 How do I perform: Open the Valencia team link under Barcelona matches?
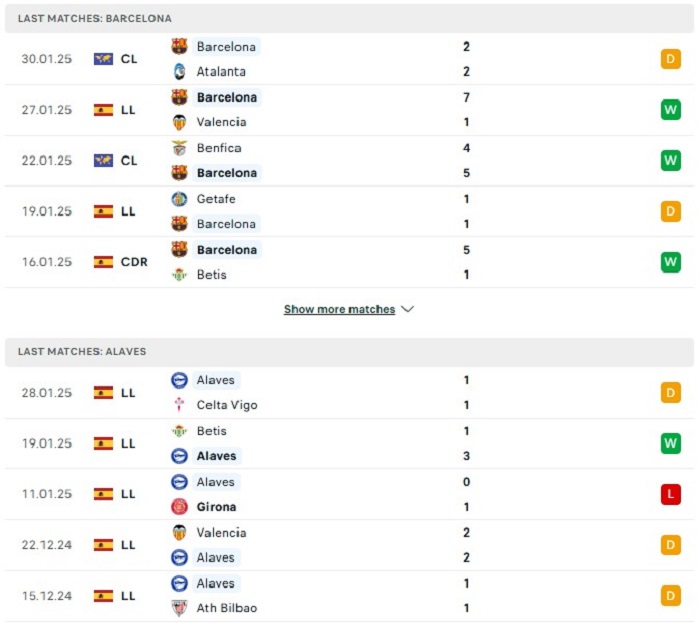[x=221, y=122]
